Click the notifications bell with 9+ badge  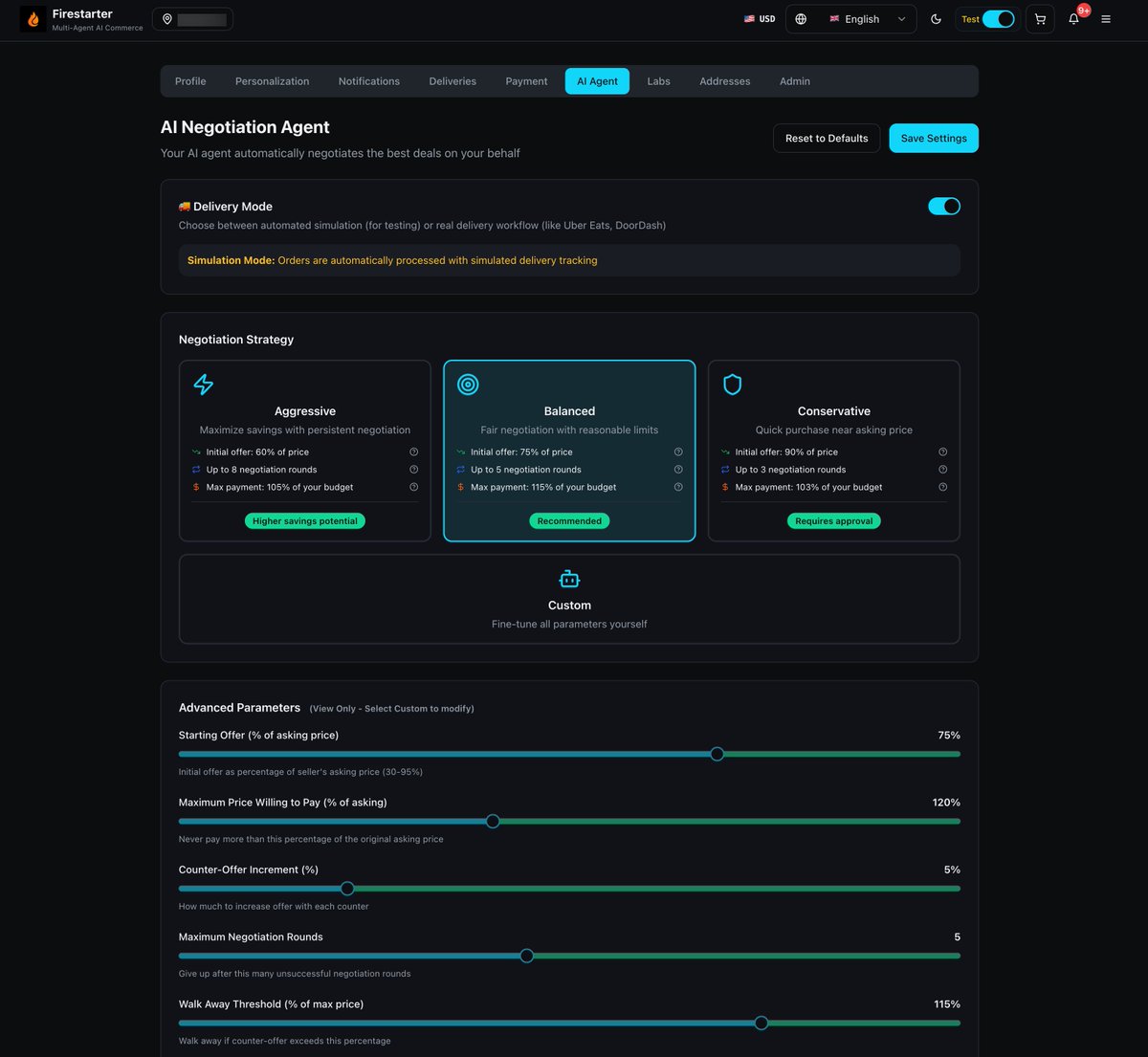point(1073,18)
